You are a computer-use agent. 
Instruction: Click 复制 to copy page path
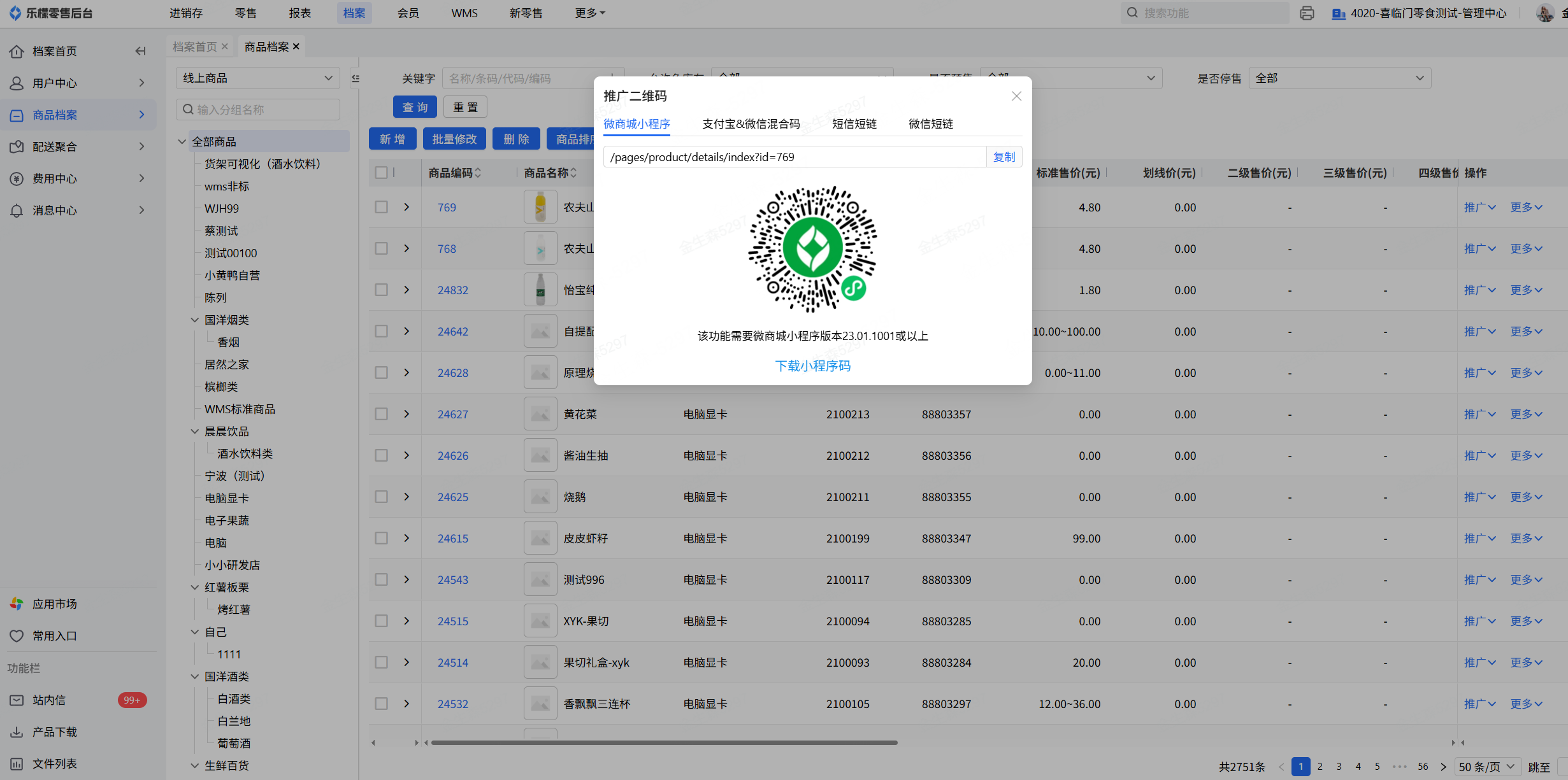pos(1003,157)
